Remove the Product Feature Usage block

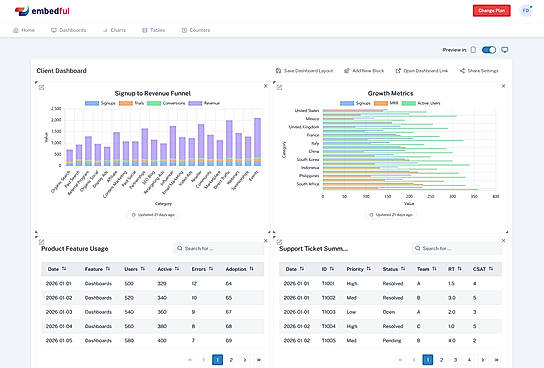[266, 240]
